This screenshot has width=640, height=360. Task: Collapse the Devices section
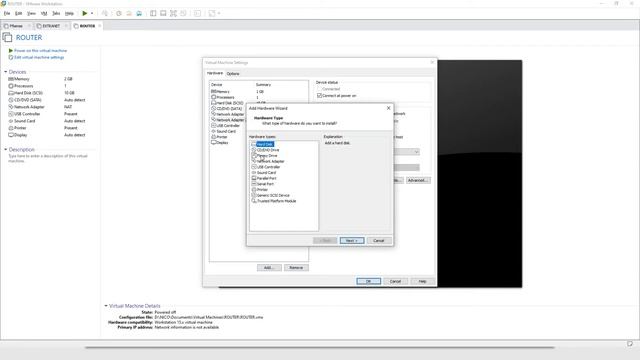(6, 72)
